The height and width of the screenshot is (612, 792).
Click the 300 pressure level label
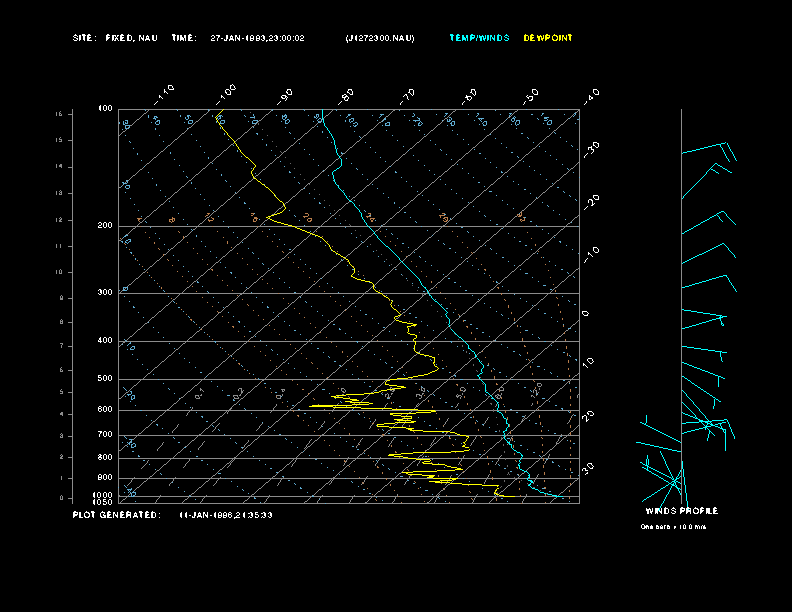coord(105,293)
